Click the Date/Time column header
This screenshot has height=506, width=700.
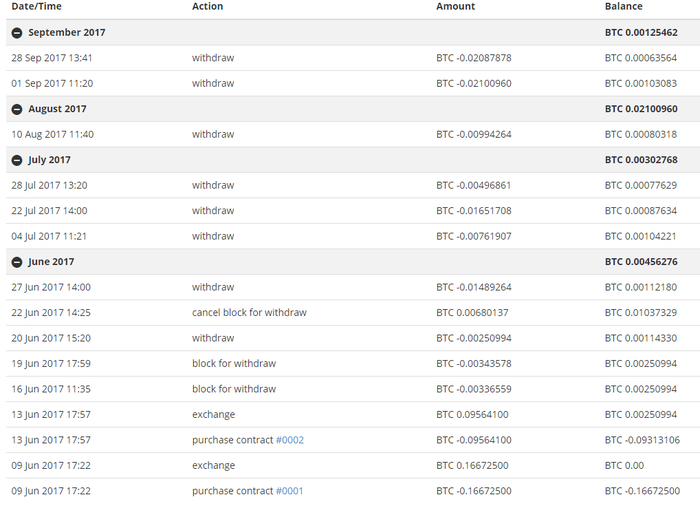(37, 6)
